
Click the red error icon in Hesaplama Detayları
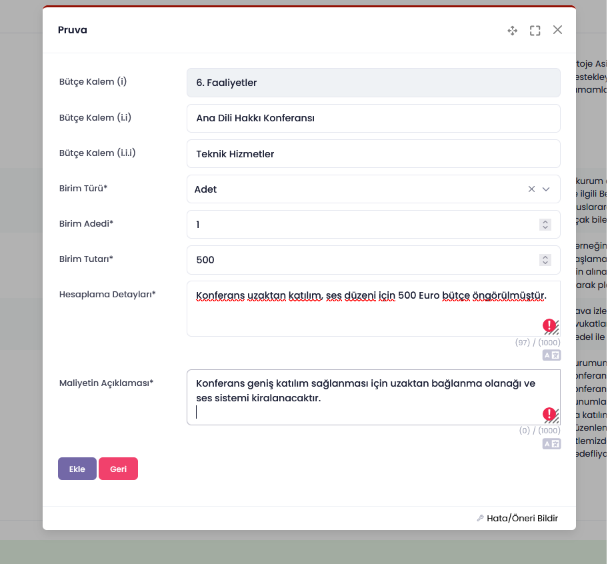549,326
